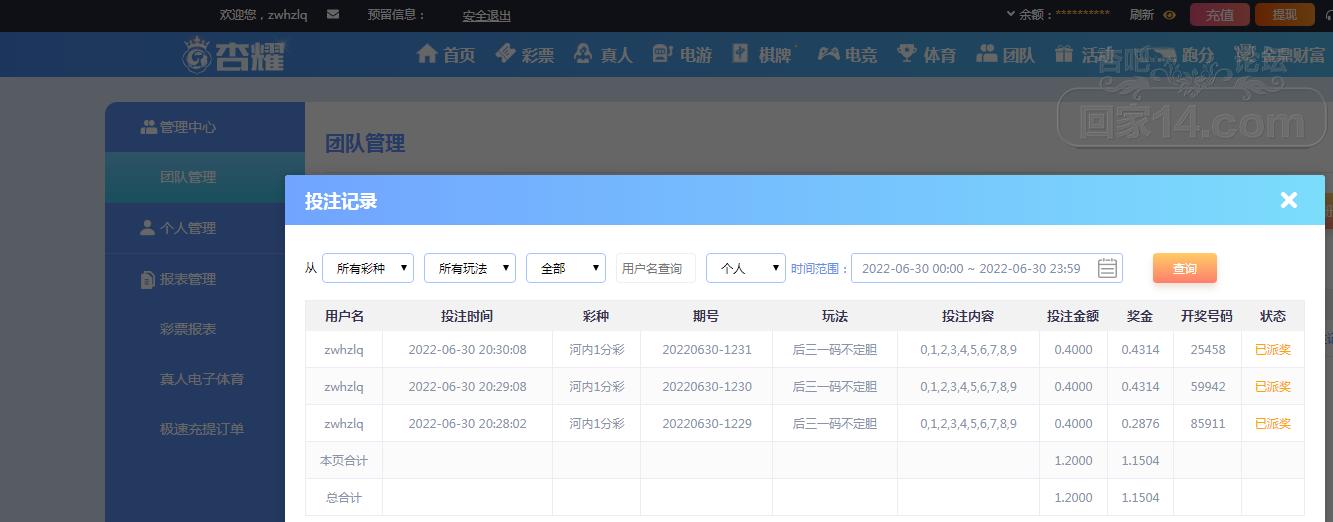Expand the 所有玩法 dropdown
This screenshot has height=522, width=1333.
470,268
